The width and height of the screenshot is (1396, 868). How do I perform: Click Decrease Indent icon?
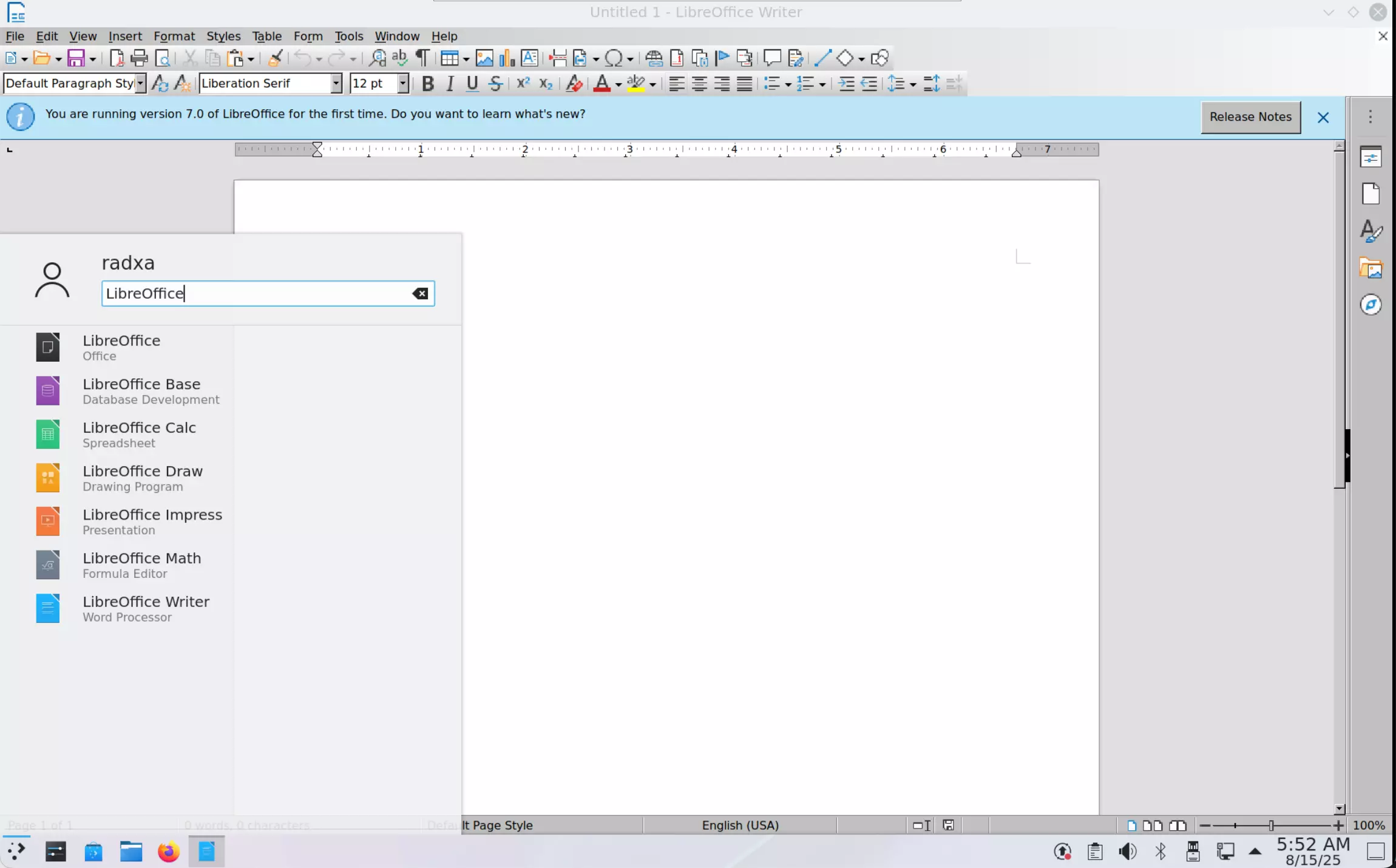(869, 84)
